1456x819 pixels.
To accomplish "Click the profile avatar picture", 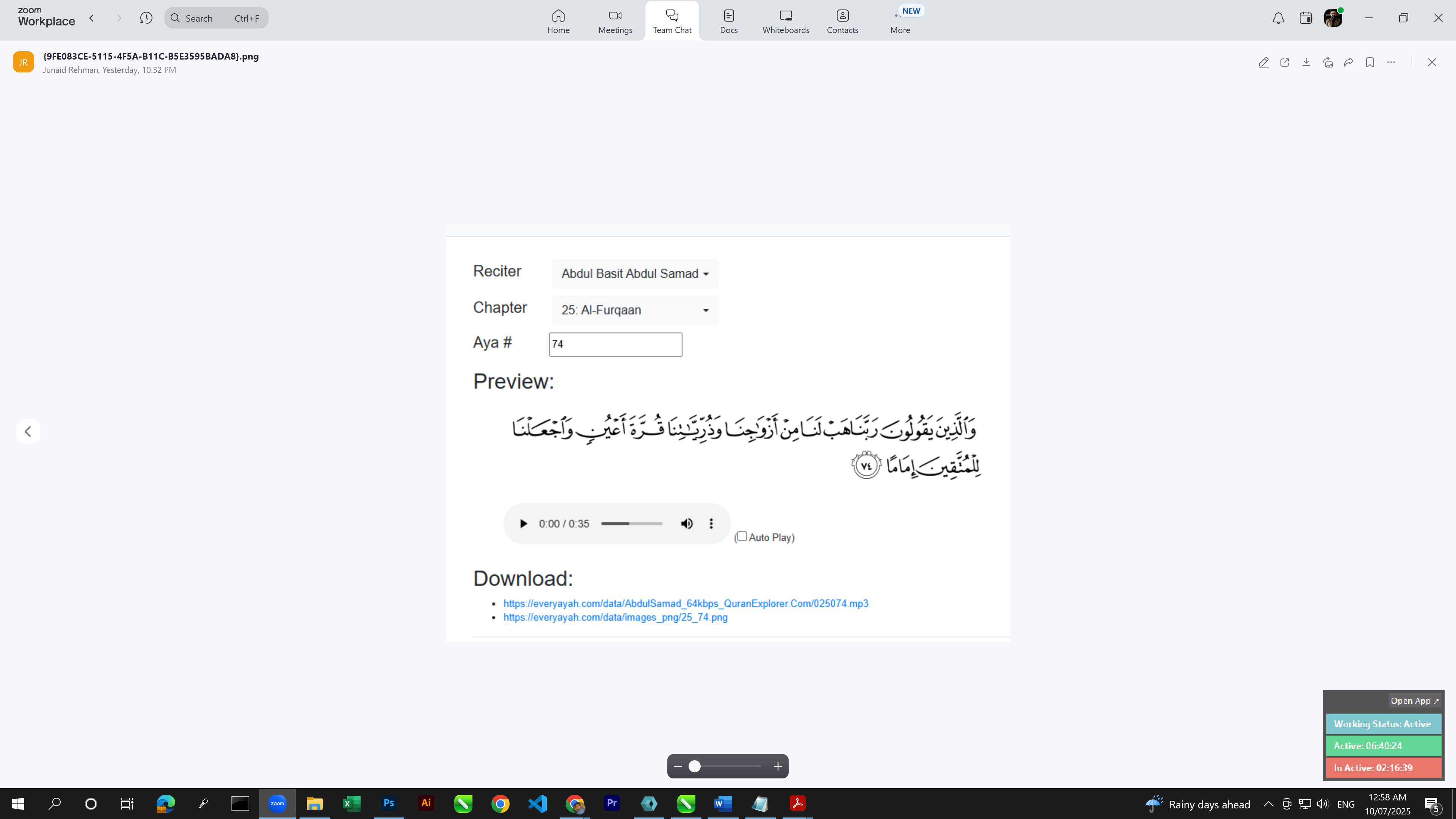I will point(1334,17).
